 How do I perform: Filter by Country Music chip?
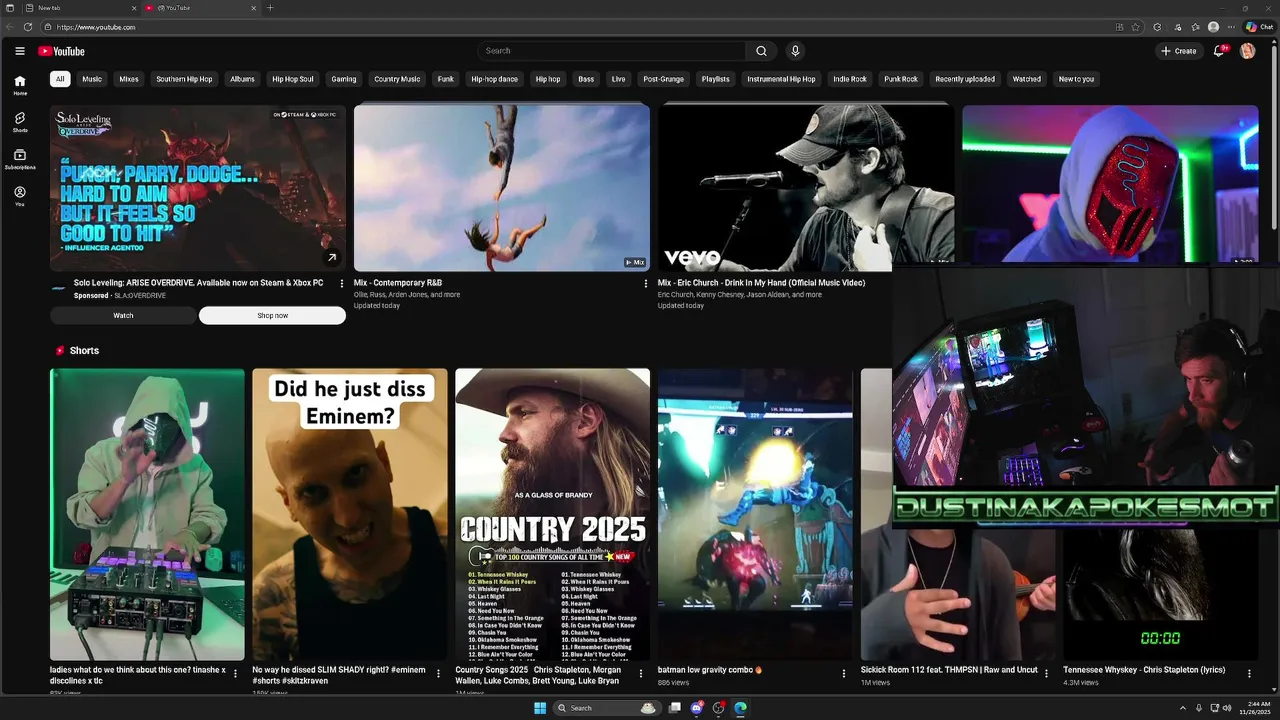tap(397, 79)
